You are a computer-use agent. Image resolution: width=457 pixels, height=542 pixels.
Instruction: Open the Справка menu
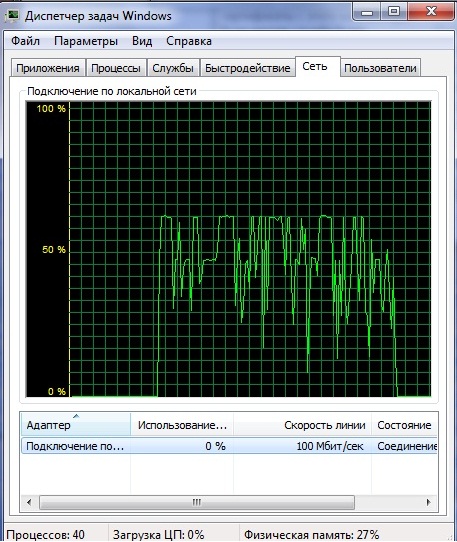click(x=189, y=41)
